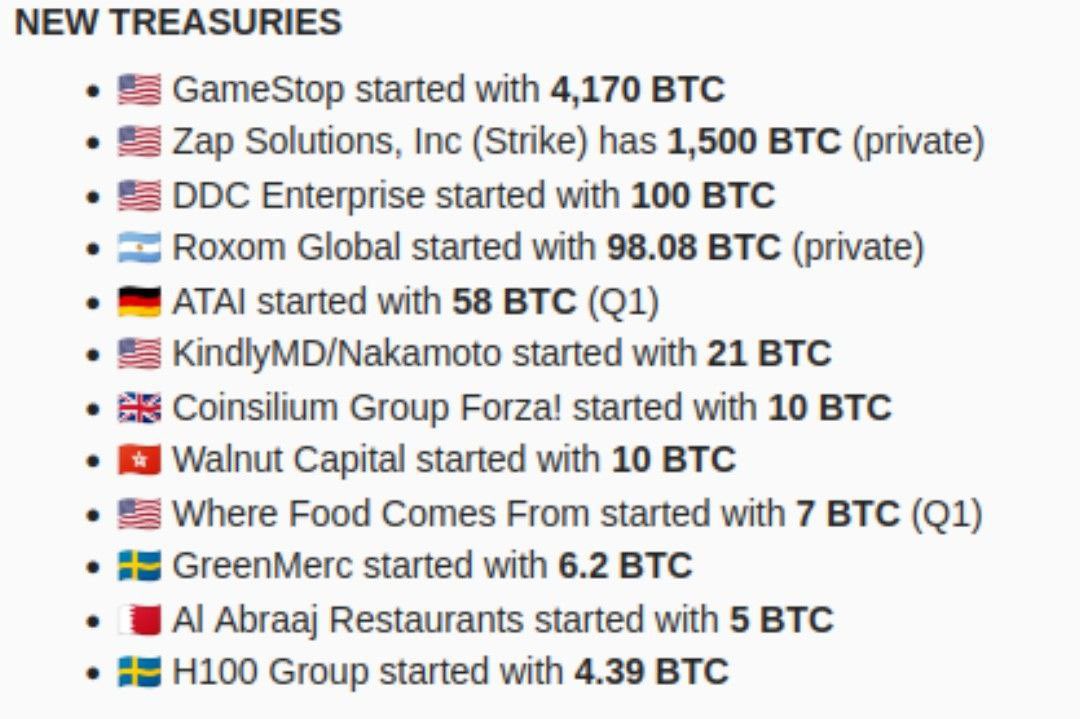Click the US flag beside Zap Solutions

[139, 142]
